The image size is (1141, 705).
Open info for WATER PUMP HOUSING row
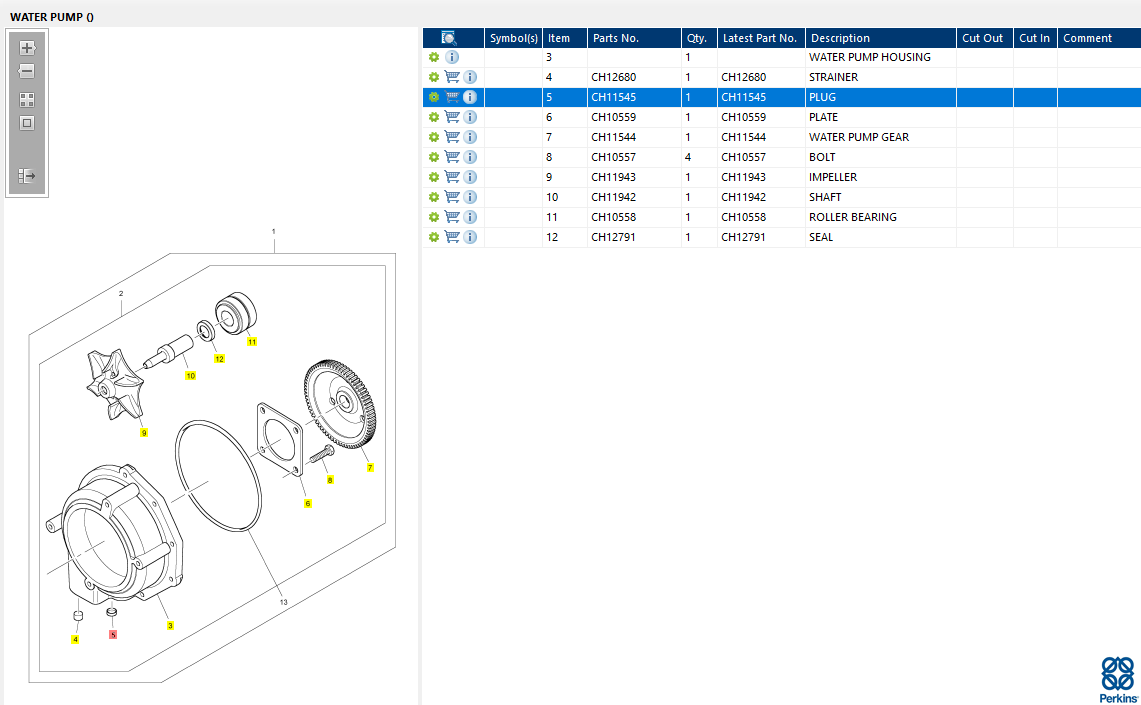(x=452, y=57)
